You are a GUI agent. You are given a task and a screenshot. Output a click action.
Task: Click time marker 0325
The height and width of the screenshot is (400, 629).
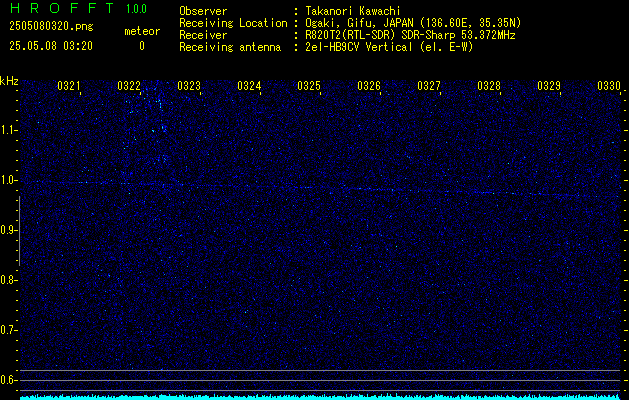point(309,86)
